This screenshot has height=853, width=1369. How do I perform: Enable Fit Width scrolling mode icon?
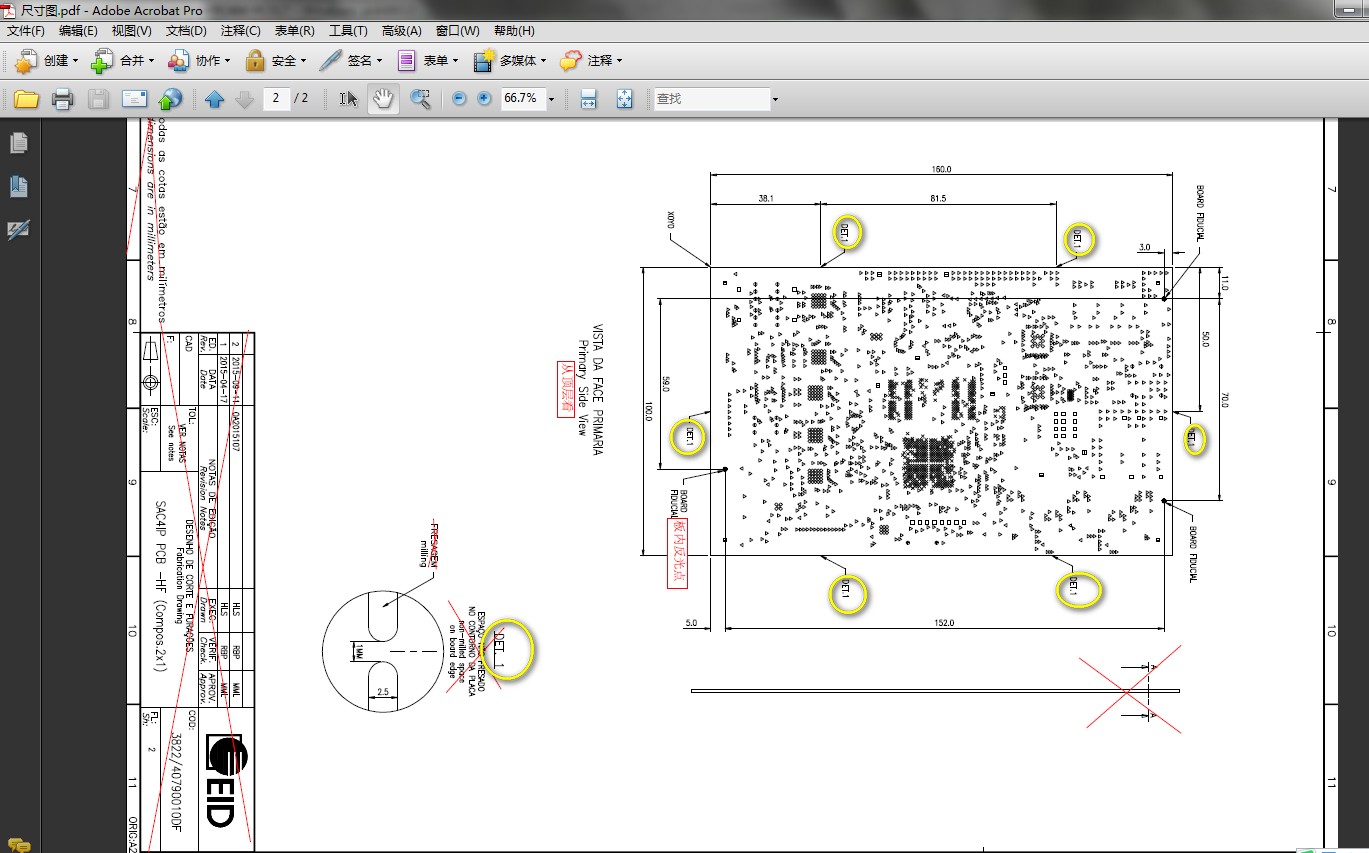[x=588, y=99]
